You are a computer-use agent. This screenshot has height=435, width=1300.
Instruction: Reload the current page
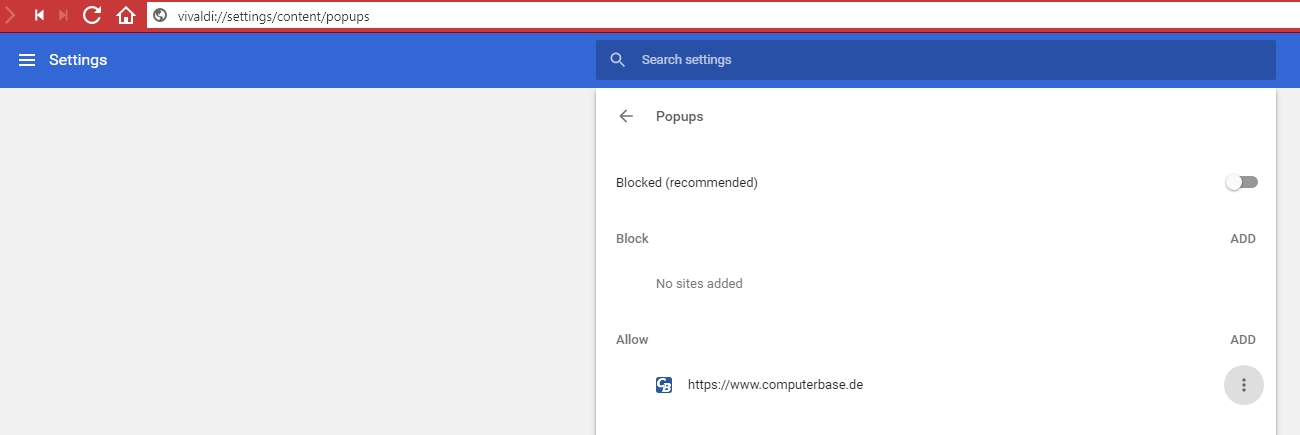click(x=93, y=15)
